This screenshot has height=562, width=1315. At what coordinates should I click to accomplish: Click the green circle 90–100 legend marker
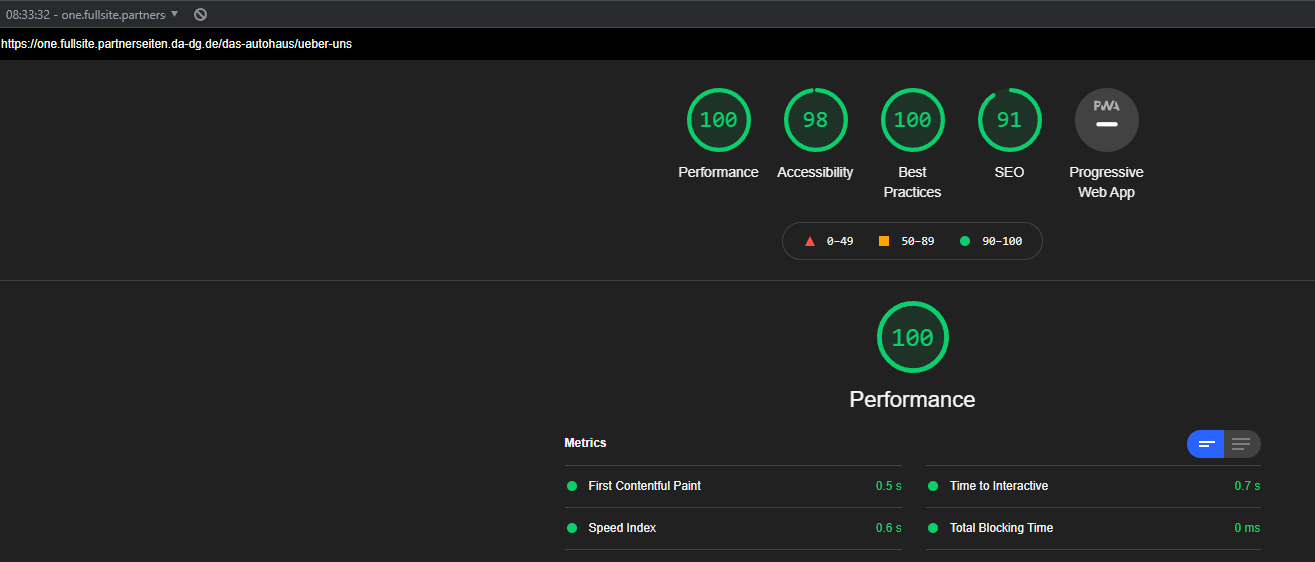[965, 241]
